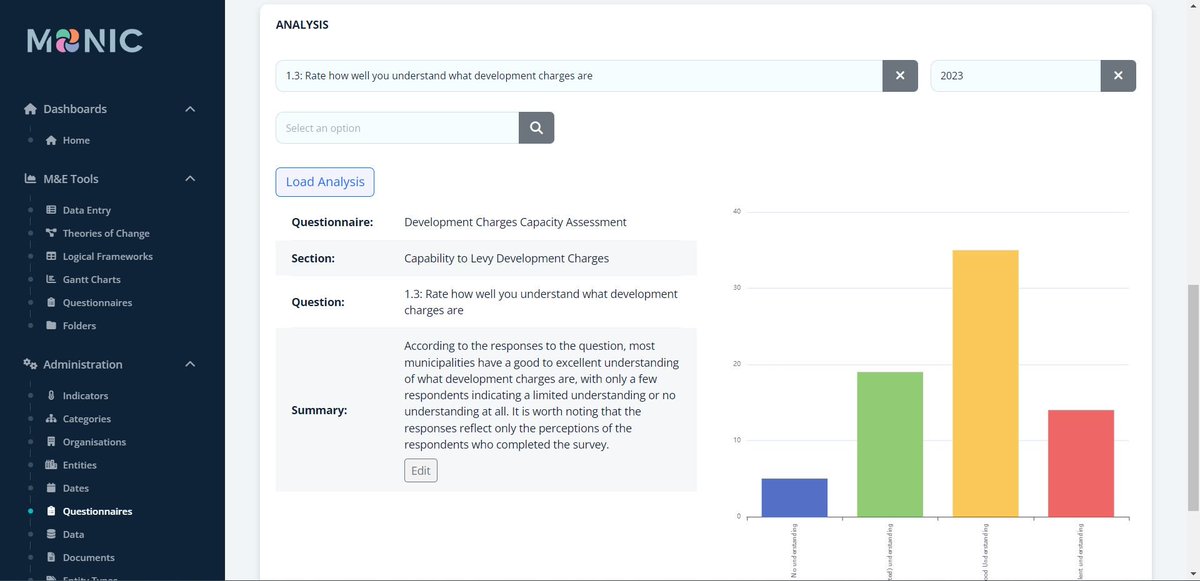Click the yellow Good Understanding bar
The width and height of the screenshot is (1200, 581).
(985, 384)
